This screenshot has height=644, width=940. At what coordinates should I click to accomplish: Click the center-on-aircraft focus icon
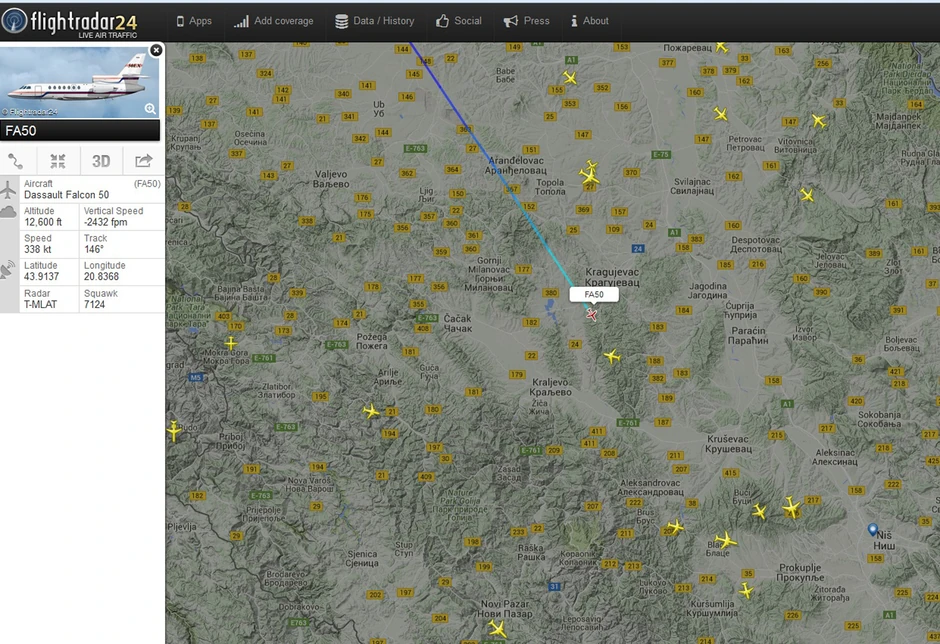coord(57,160)
